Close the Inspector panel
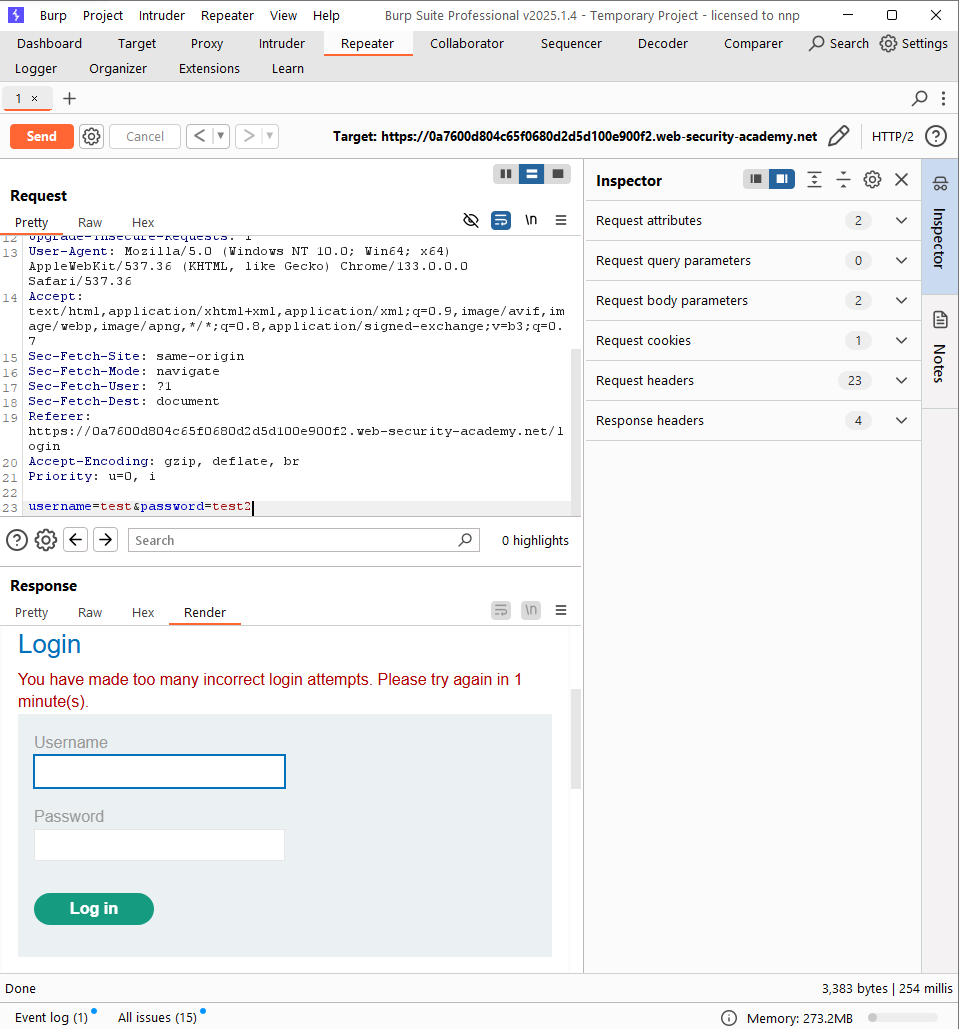Image resolution: width=959 pixels, height=1029 pixels. tap(901, 180)
